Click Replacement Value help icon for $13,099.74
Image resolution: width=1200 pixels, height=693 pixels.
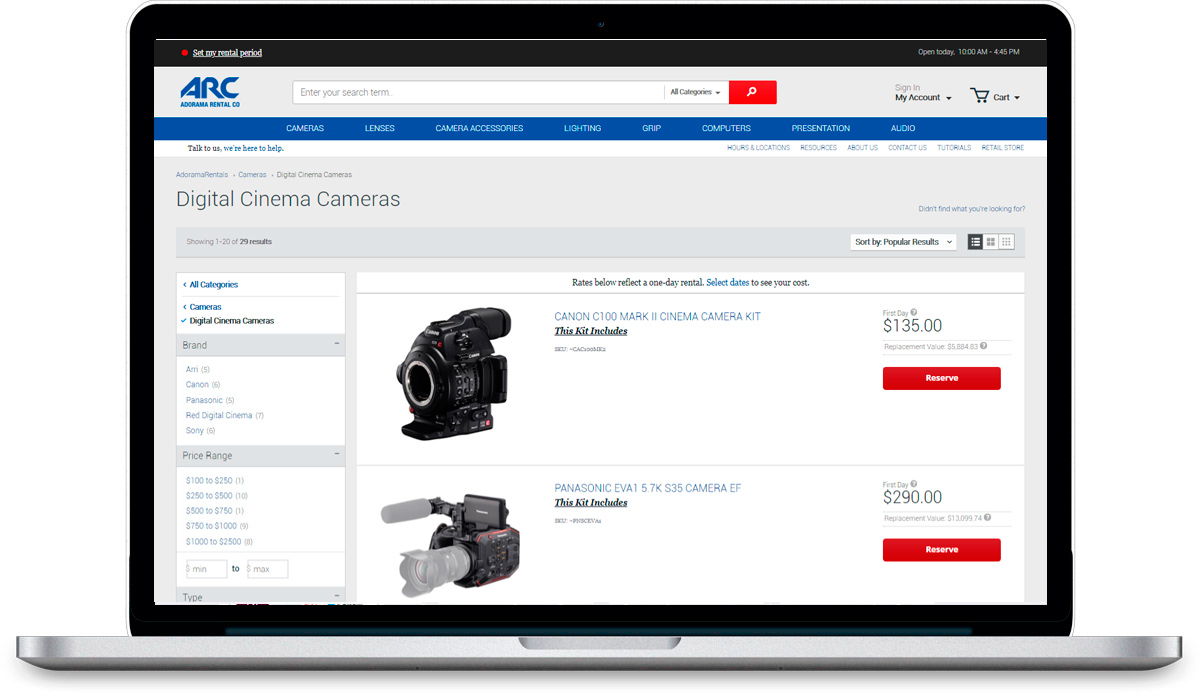click(989, 518)
